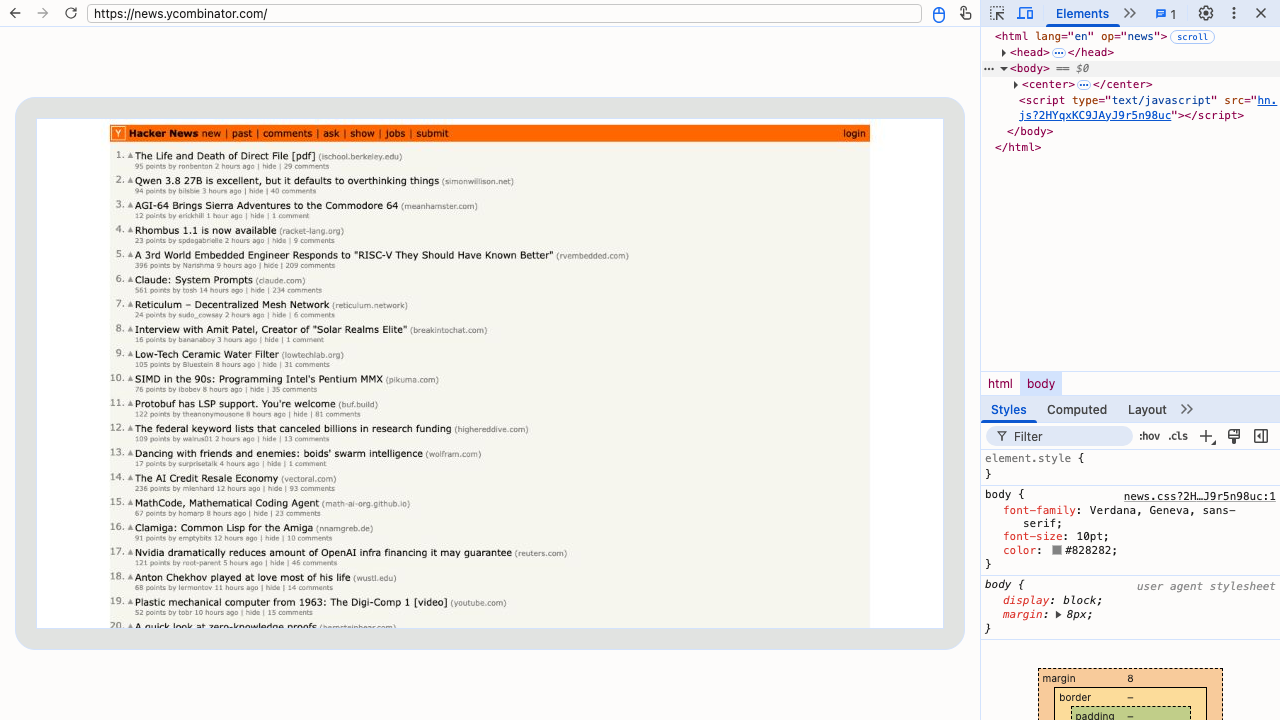This screenshot has height=720, width=1280.
Task: Click the 'ask' link in the Hacker News header
Action: click(331, 133)
